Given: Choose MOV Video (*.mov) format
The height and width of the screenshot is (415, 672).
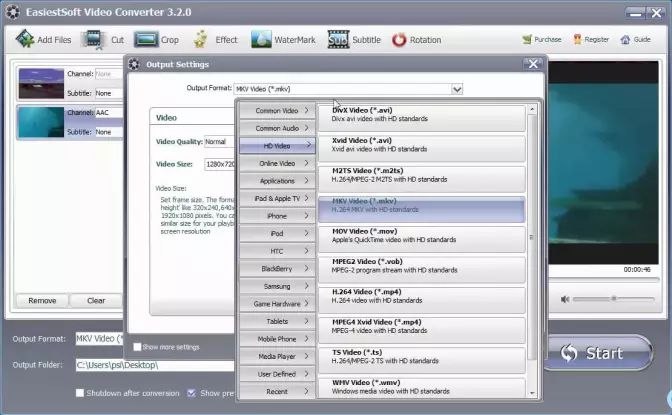Looking at the screenshot, I should [x=422, y=239].
